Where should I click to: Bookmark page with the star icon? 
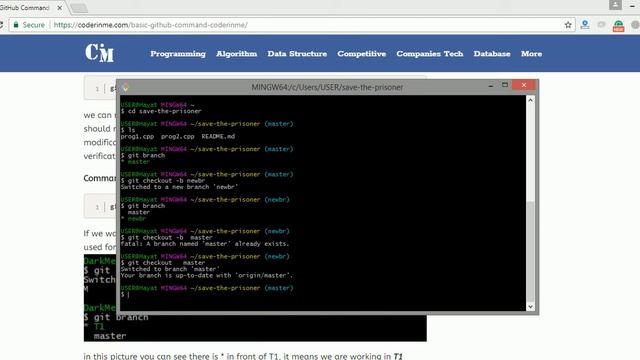tap(568, 25)
